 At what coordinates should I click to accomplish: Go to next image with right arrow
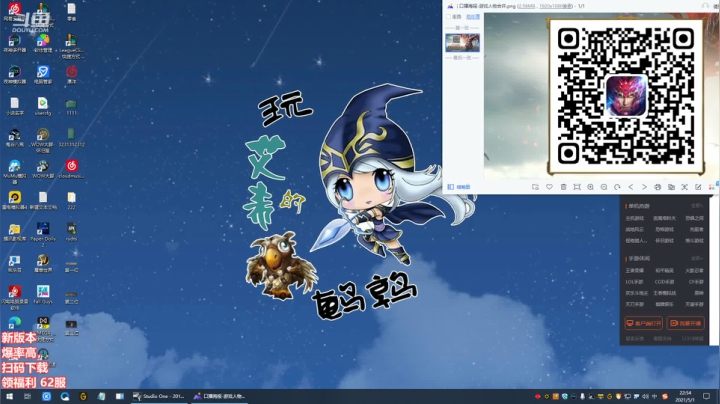(644, 187)
